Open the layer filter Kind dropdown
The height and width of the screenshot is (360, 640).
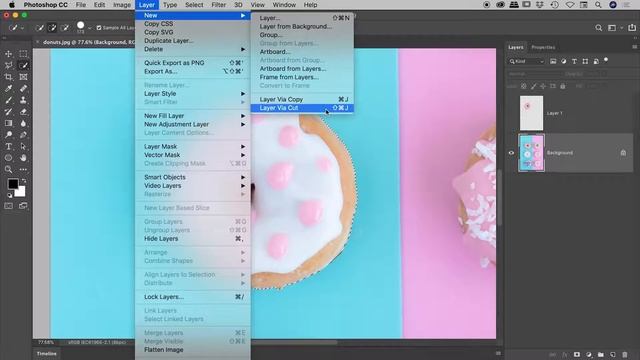[527, 61]
